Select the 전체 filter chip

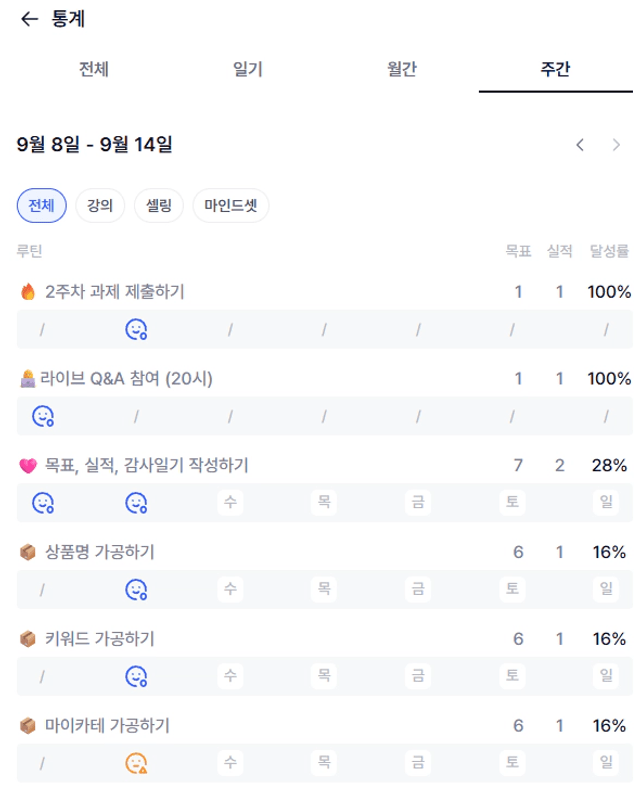click(x=41, y=206)
